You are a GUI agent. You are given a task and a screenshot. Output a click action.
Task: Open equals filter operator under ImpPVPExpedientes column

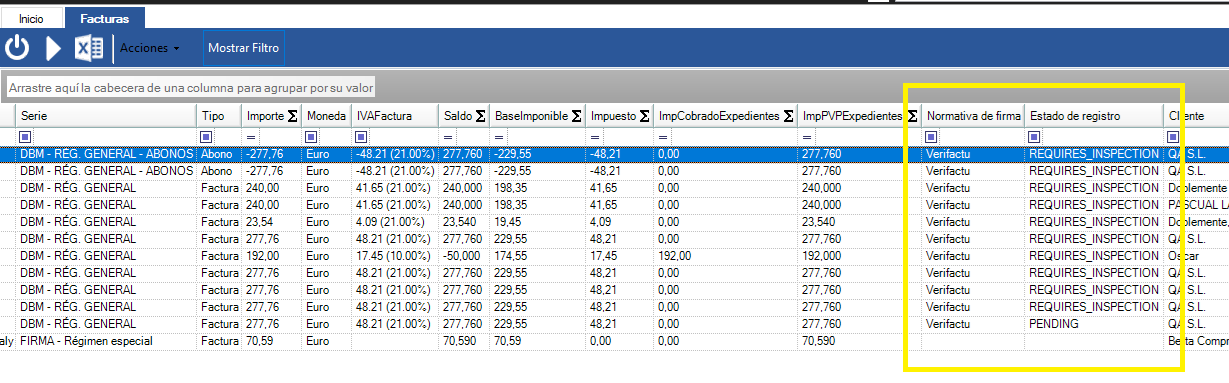(808, 137)
